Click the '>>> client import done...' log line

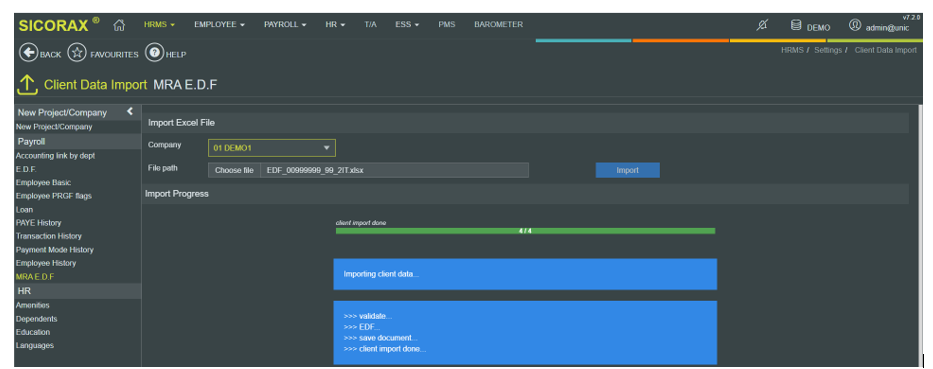point(385,349)
